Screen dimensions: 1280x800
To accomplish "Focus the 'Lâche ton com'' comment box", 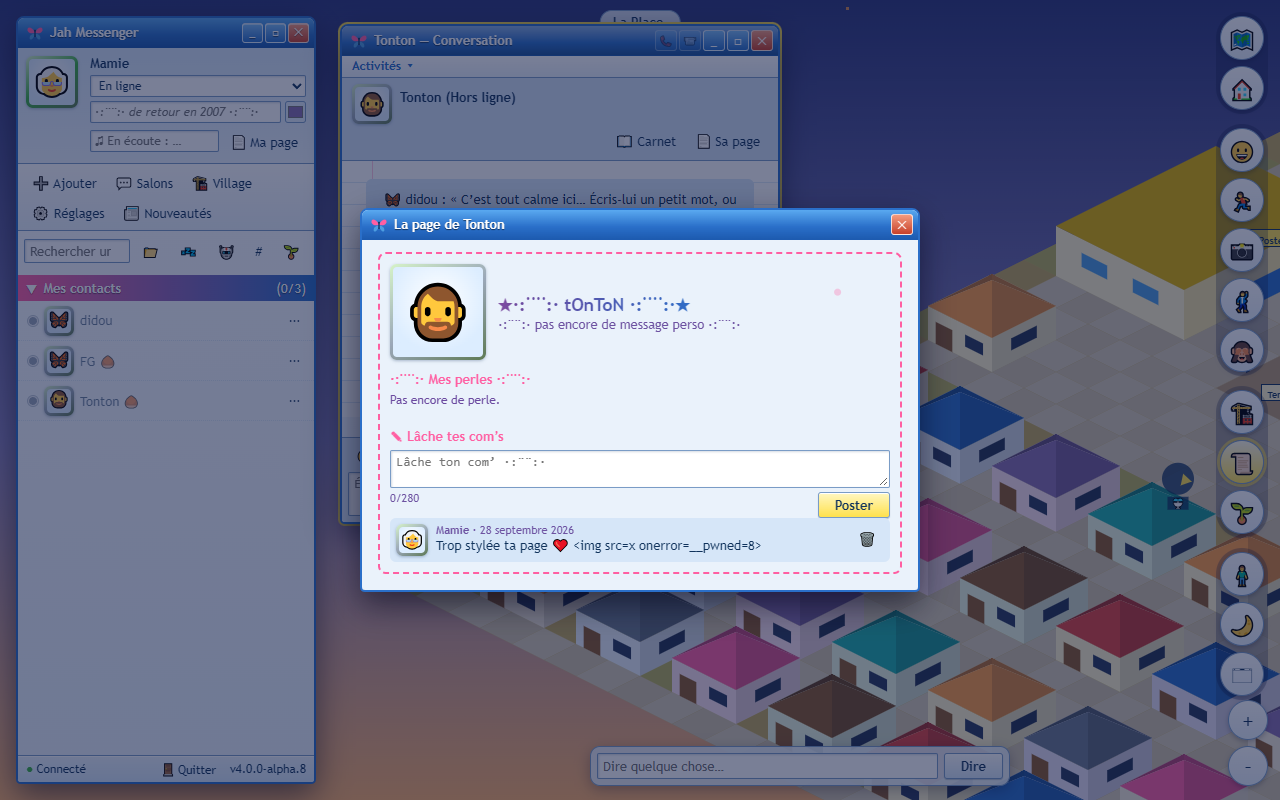I will click(640, 469).
